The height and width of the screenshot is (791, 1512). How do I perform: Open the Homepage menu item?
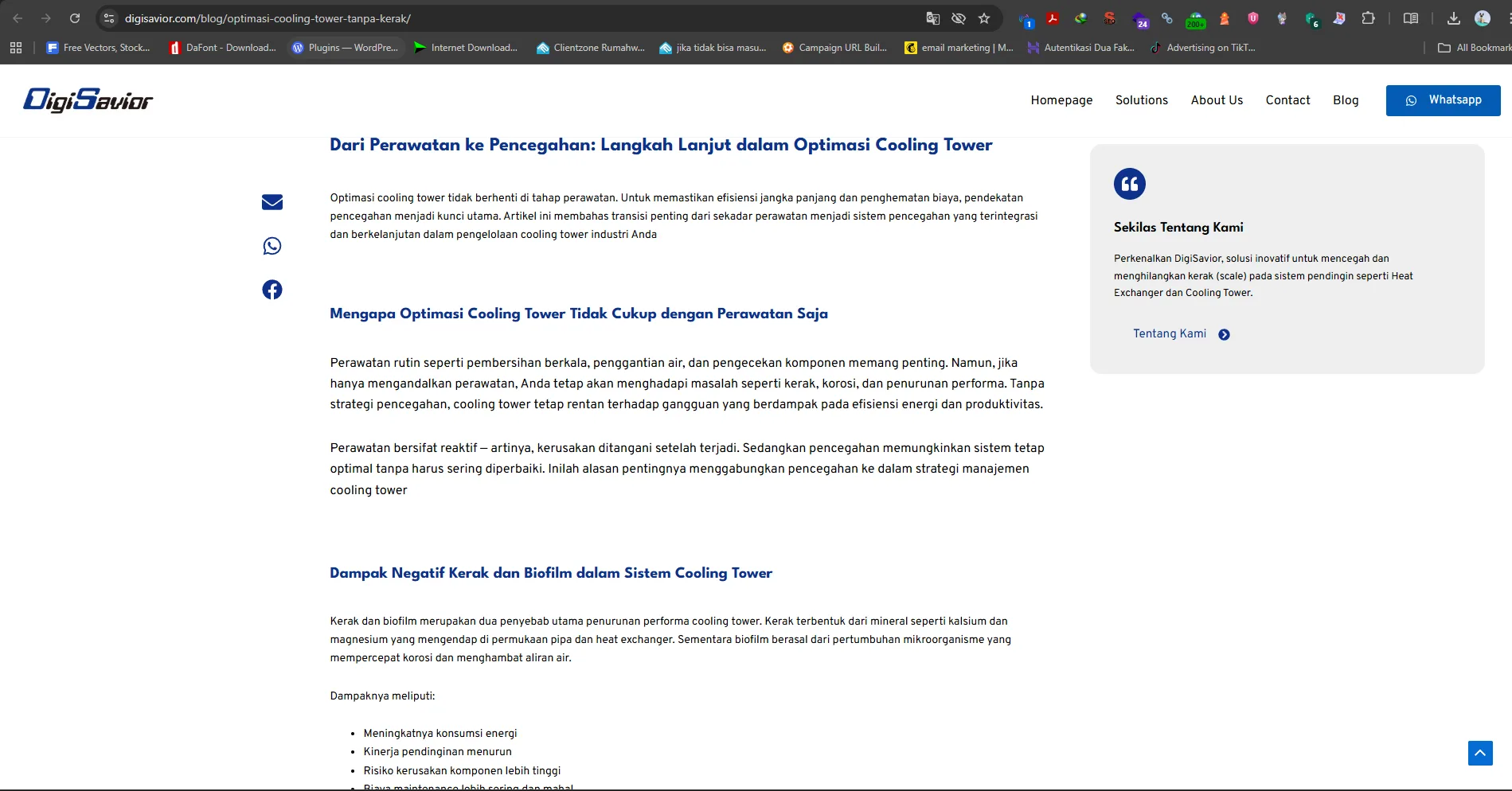(1061, 100)
